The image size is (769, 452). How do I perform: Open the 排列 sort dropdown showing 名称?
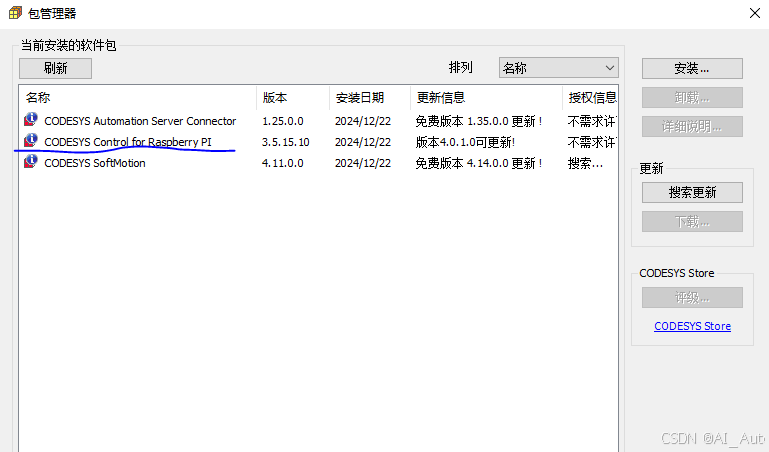pyautogui.click(x=559, y=68)
